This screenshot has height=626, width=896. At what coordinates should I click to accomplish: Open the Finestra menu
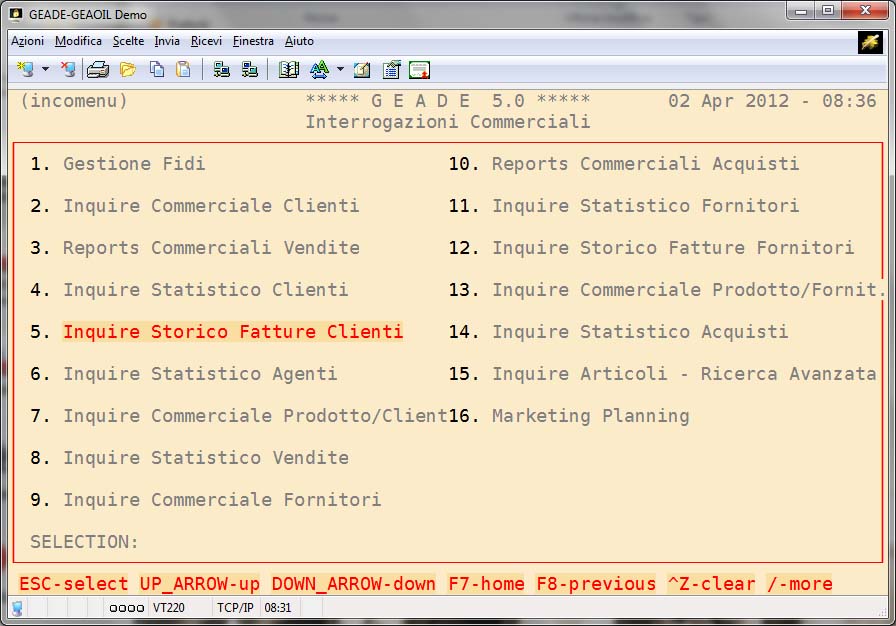coord(253,41)
